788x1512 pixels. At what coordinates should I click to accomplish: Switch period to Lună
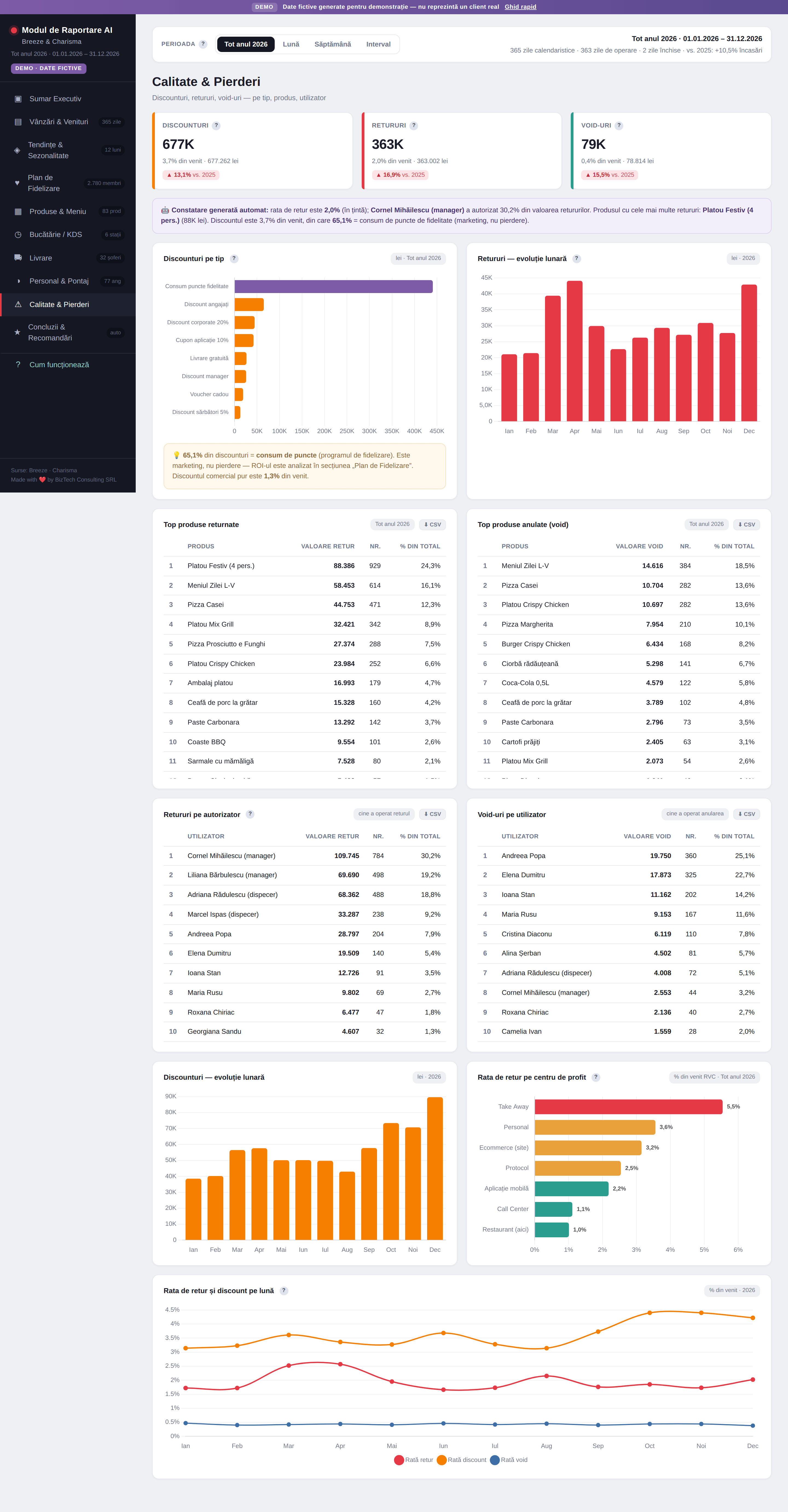tap(291, 44)
